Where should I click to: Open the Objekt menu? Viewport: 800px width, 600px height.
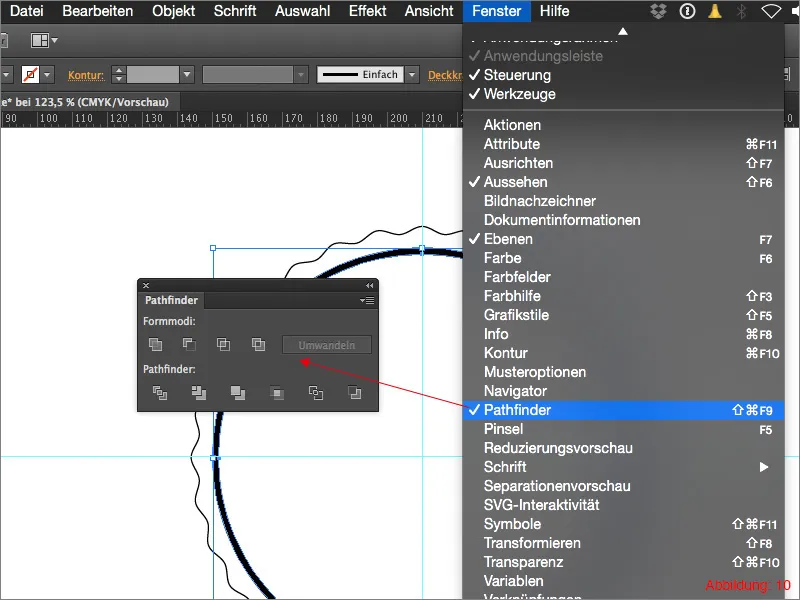click(x=173, y=11)
